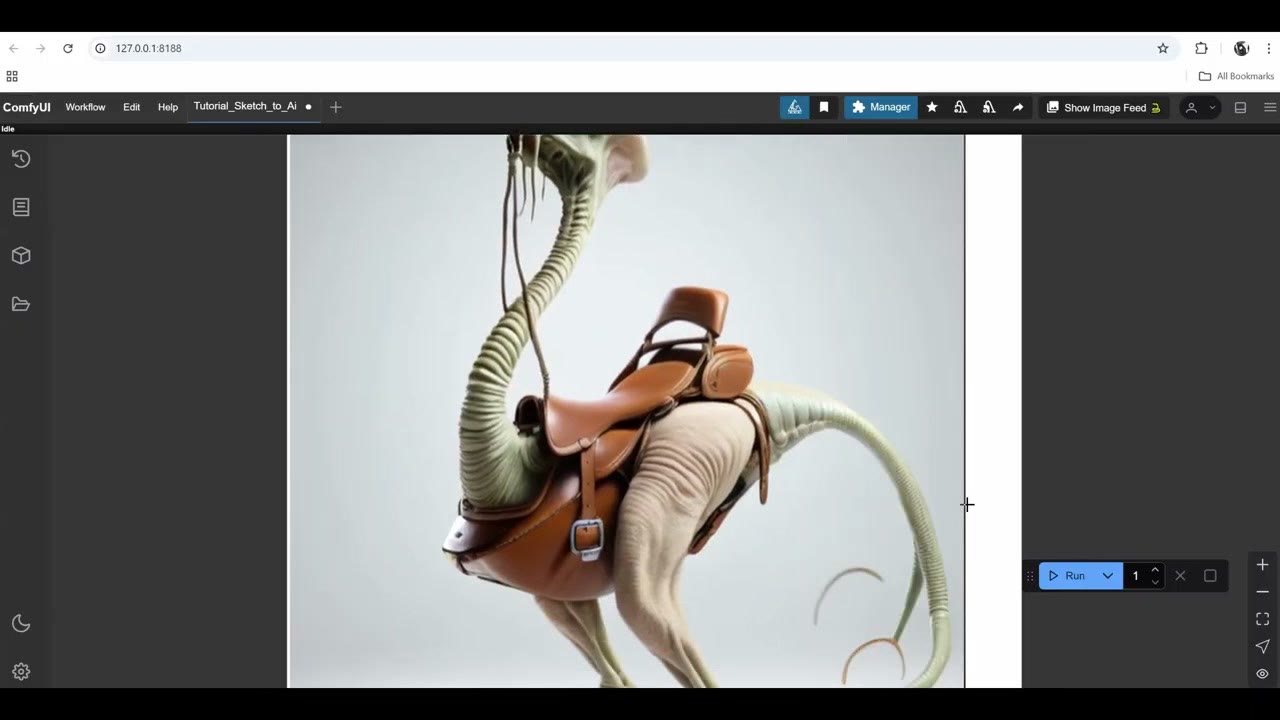Screen dimensions: 1280x720
Task: Click the ComfyUI logo text
Action: pyautogui.click(x=27, y=107)
